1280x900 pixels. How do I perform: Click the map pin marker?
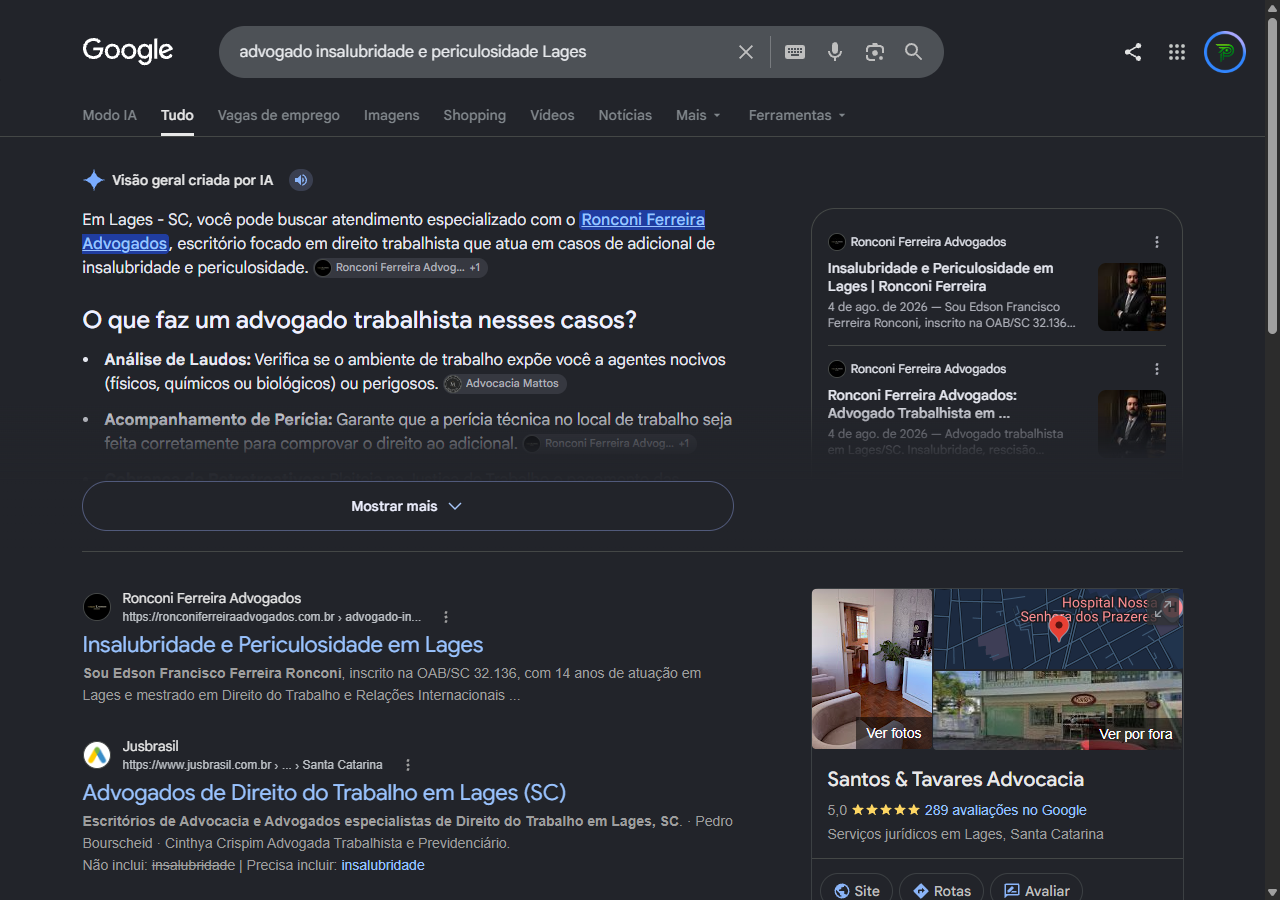(1058, 628)
